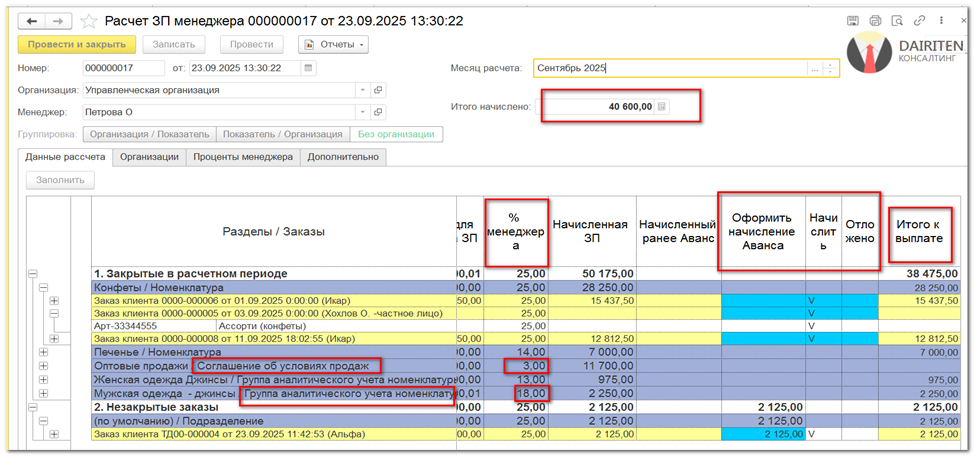Open calendar picker next to document date

coord(309,68)
